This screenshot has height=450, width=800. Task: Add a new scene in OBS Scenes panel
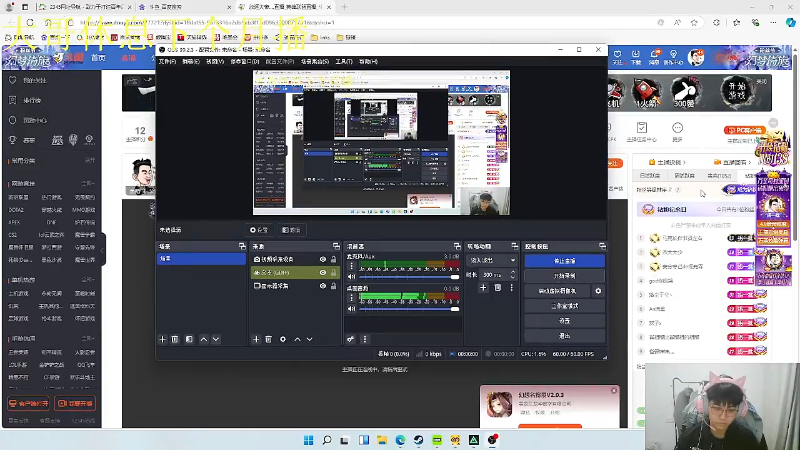click(x=162, y=339)
